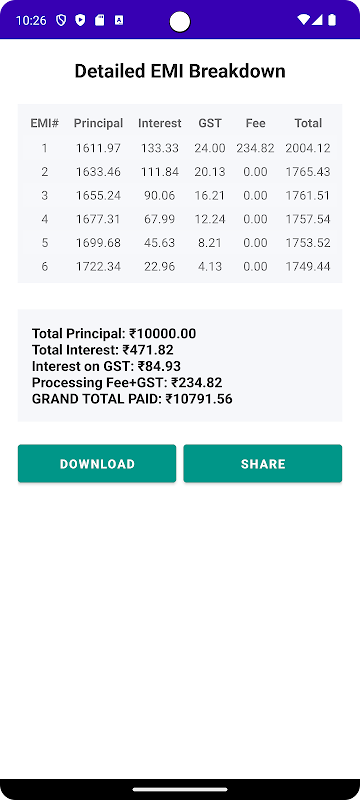Tap the shield icon in status bar
This screenshot has width=360, height=800.
coord(61,20)
